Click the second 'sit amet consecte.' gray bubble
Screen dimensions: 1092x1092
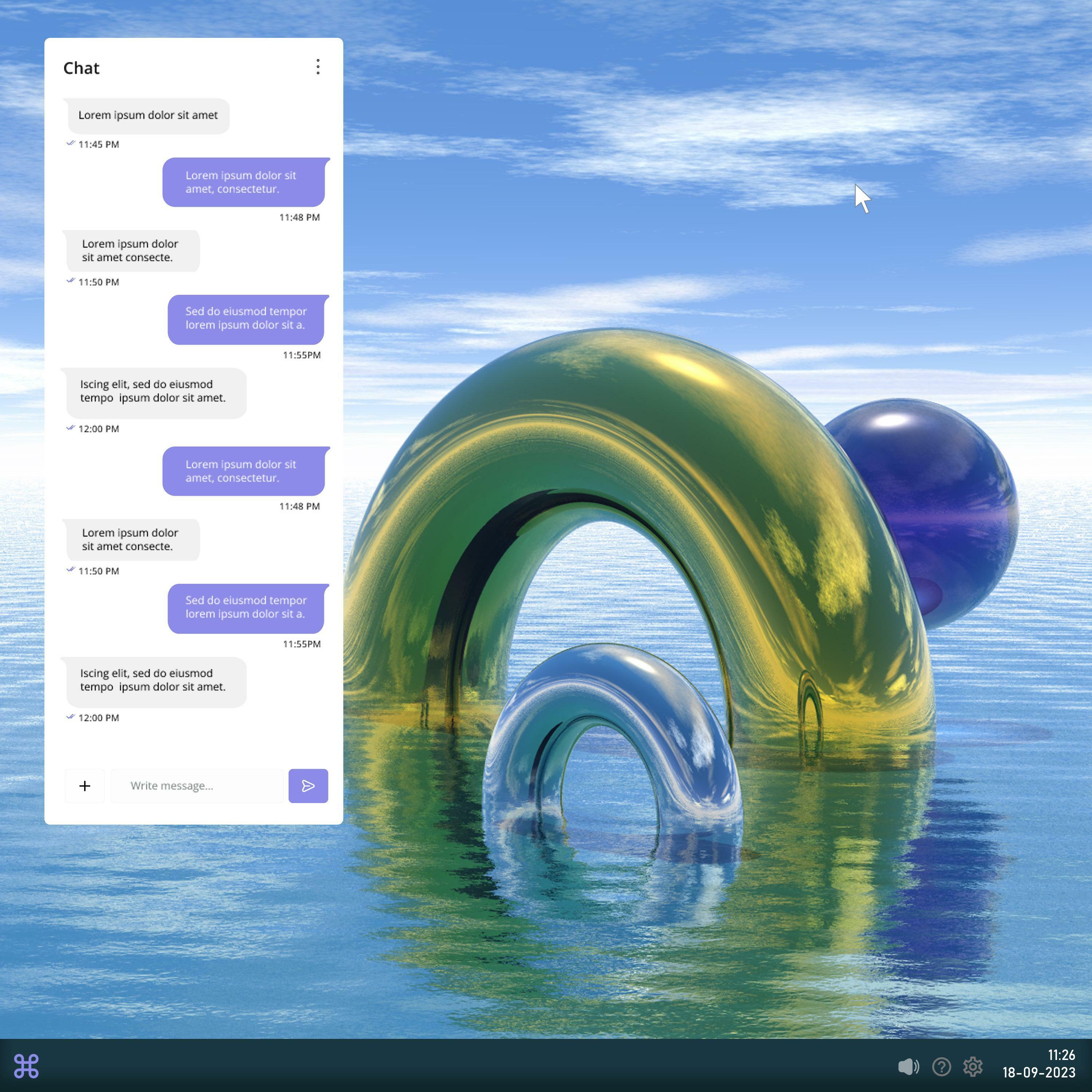tap(131, 540)
